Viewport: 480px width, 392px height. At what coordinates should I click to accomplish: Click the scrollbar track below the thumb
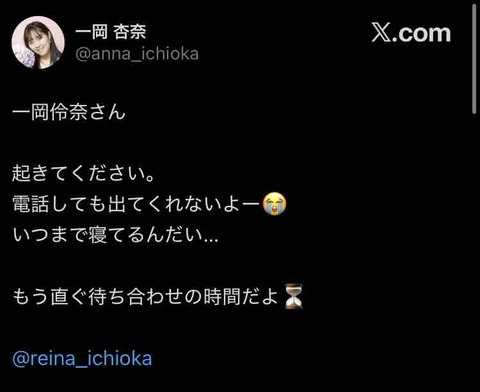[474, 253]
